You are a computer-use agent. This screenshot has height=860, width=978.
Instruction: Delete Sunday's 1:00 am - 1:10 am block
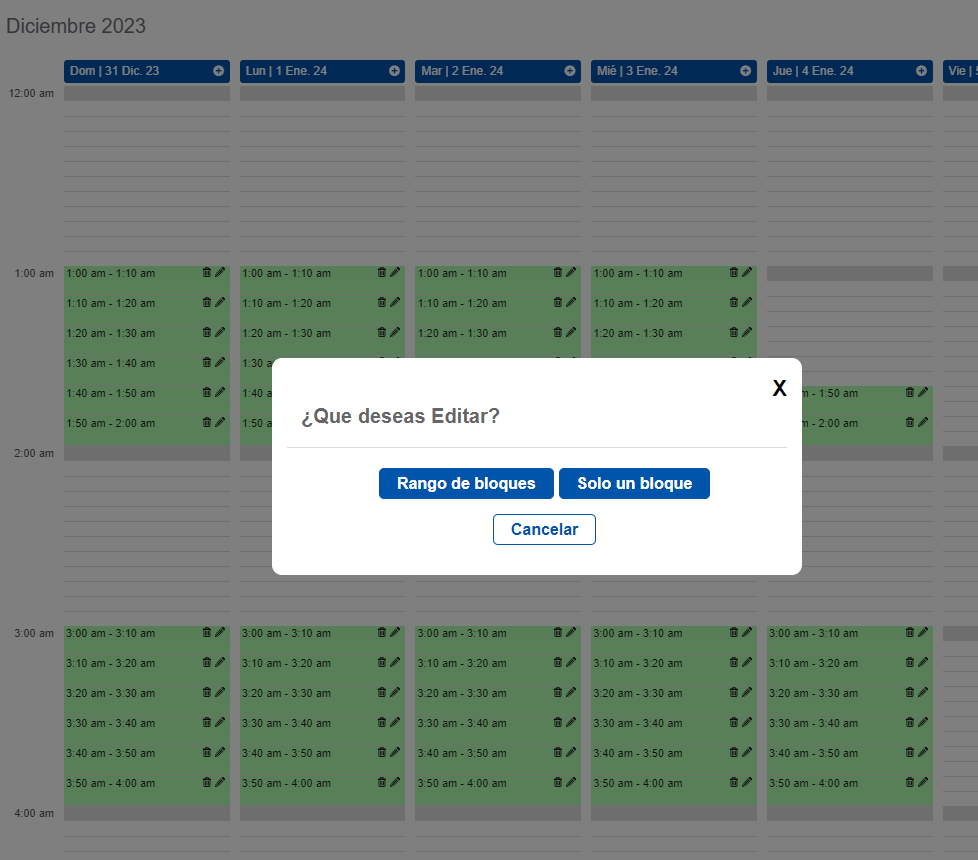click(x=206, y=272)
